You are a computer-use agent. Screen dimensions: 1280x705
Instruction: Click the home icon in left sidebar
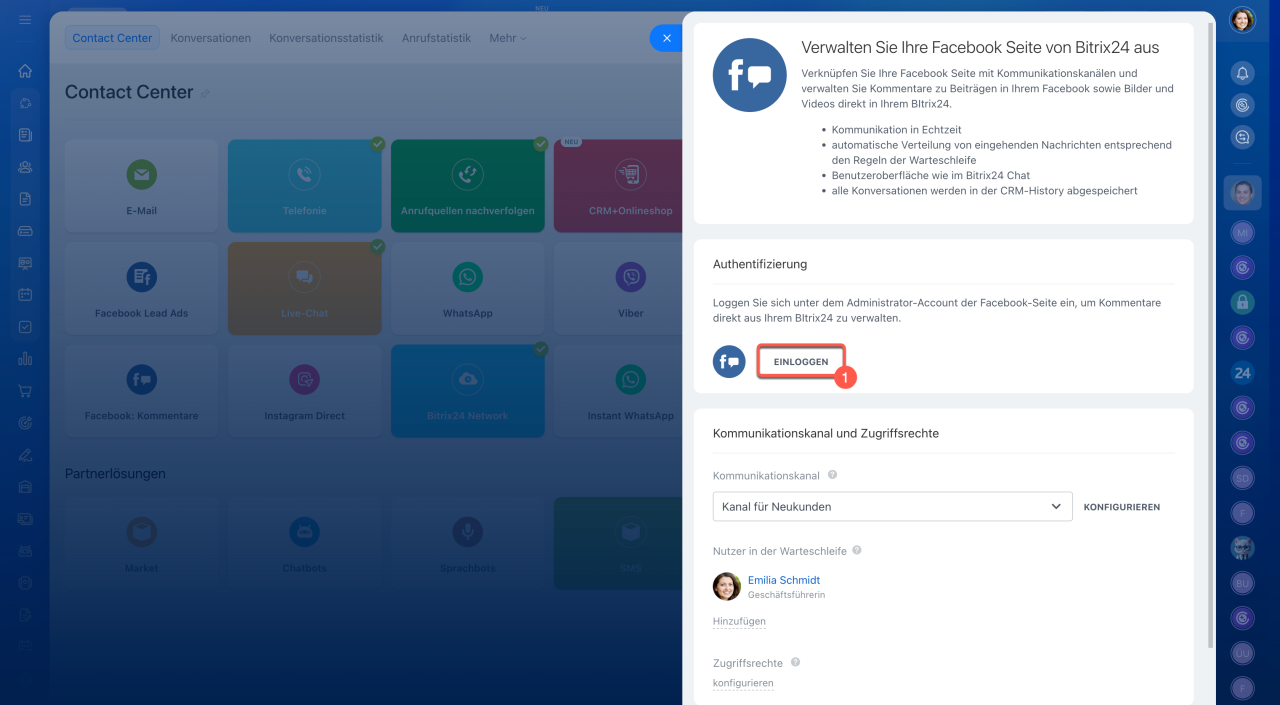pos(25,71)
